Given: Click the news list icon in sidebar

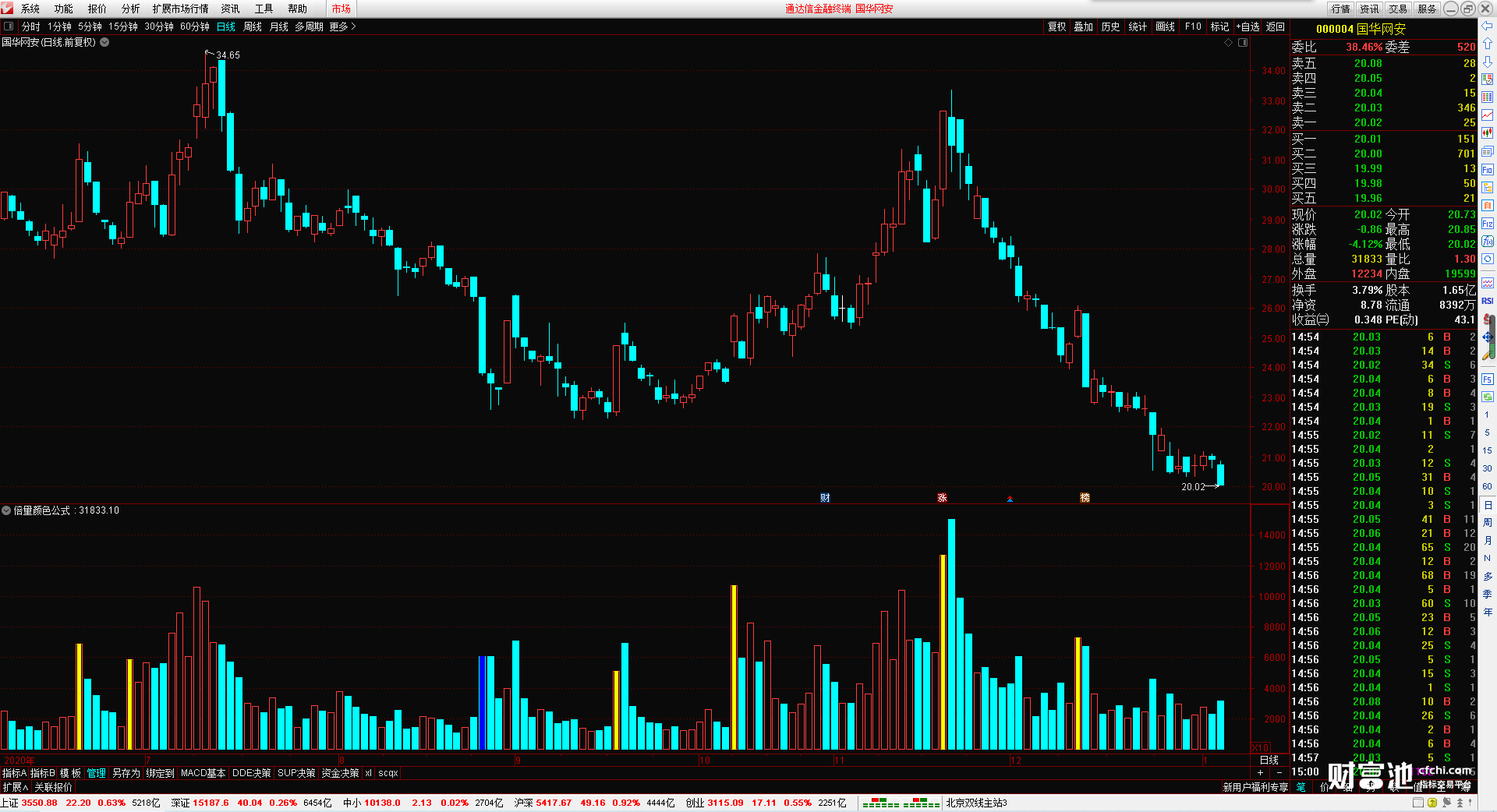Looking at the screenshot, I should coord(1487,152).
